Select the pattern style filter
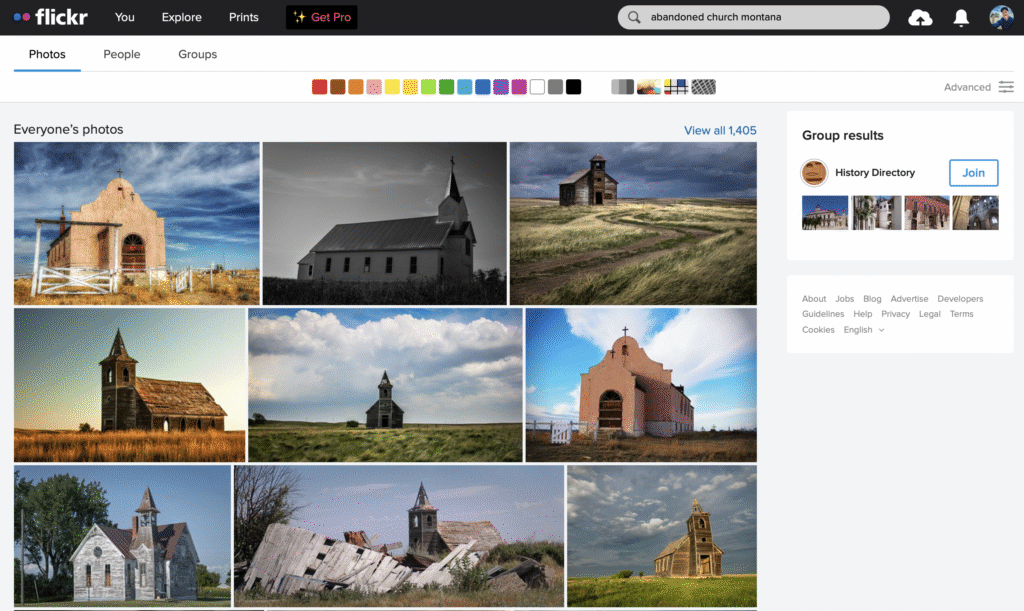1024x611 pixels. click(704, 87)
